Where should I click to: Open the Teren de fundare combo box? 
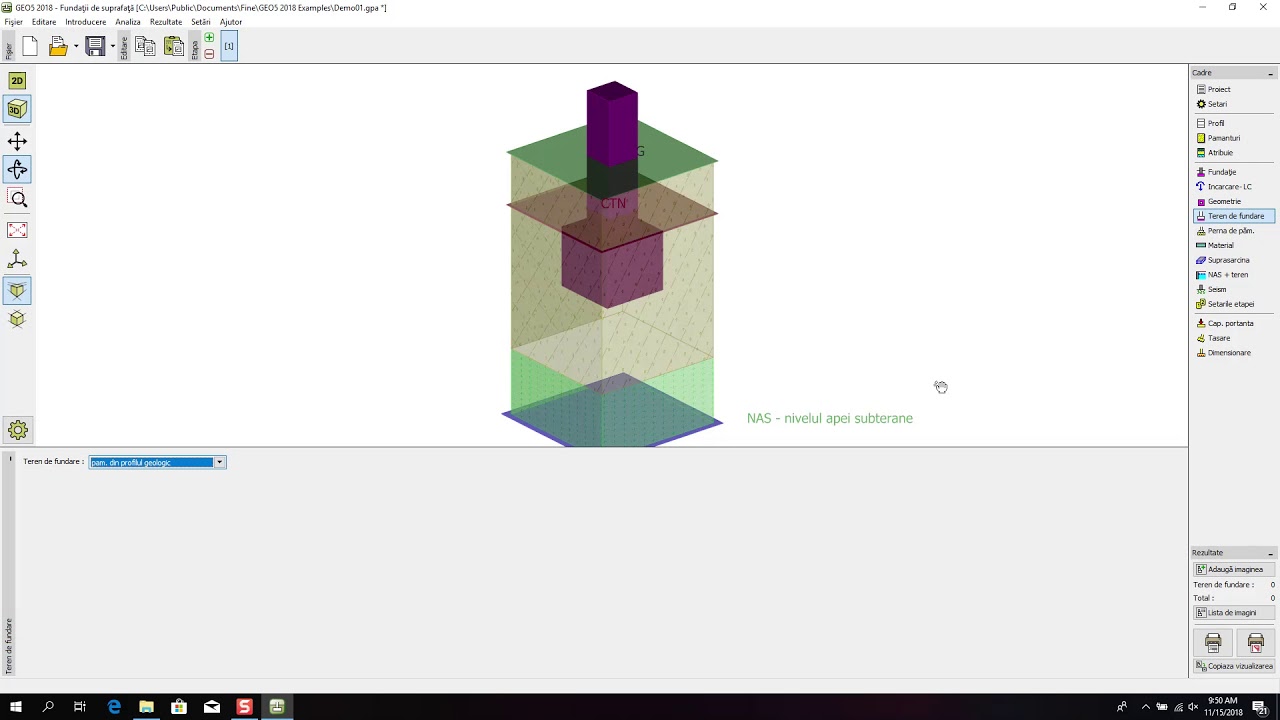(x=158, y=462)
